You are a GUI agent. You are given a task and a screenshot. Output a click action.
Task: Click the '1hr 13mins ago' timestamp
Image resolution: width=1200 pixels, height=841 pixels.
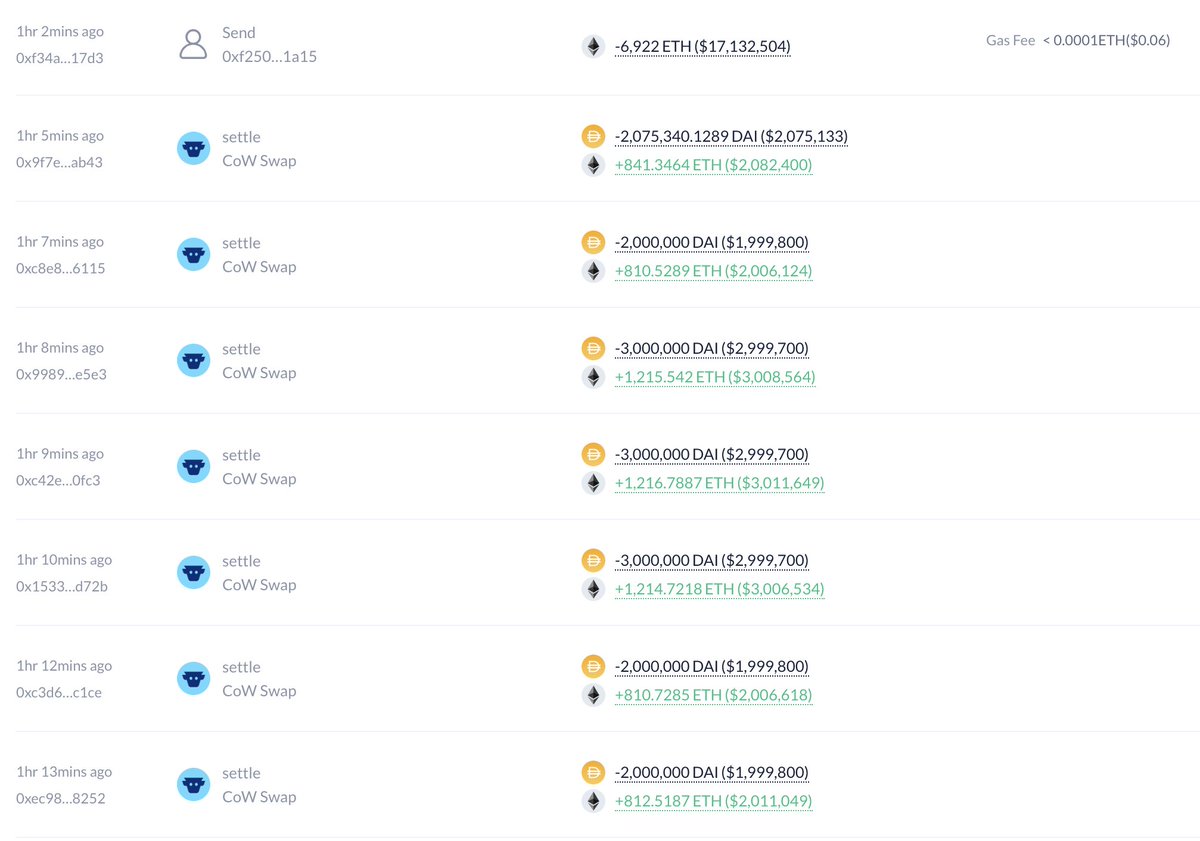point(64,772)
